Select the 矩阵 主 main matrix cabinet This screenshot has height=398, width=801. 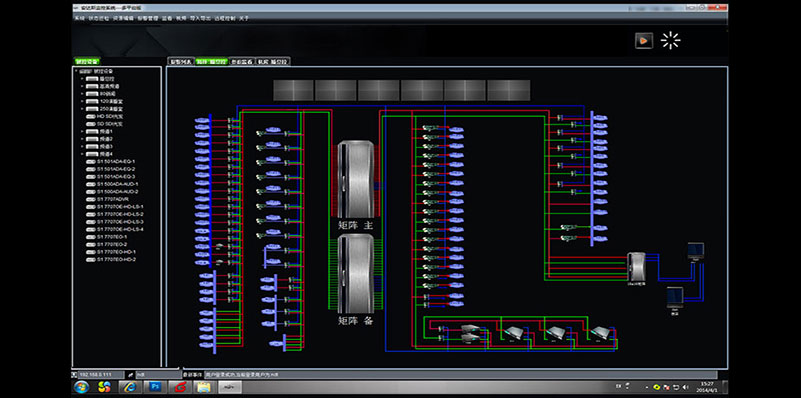(x=356, y=179)
